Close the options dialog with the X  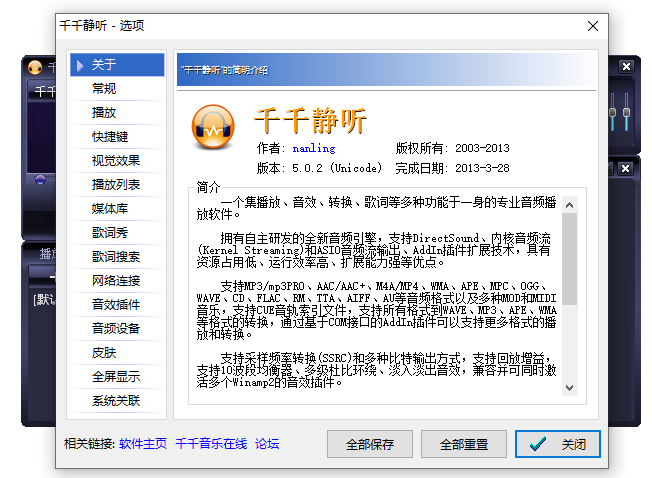(591, 25)
